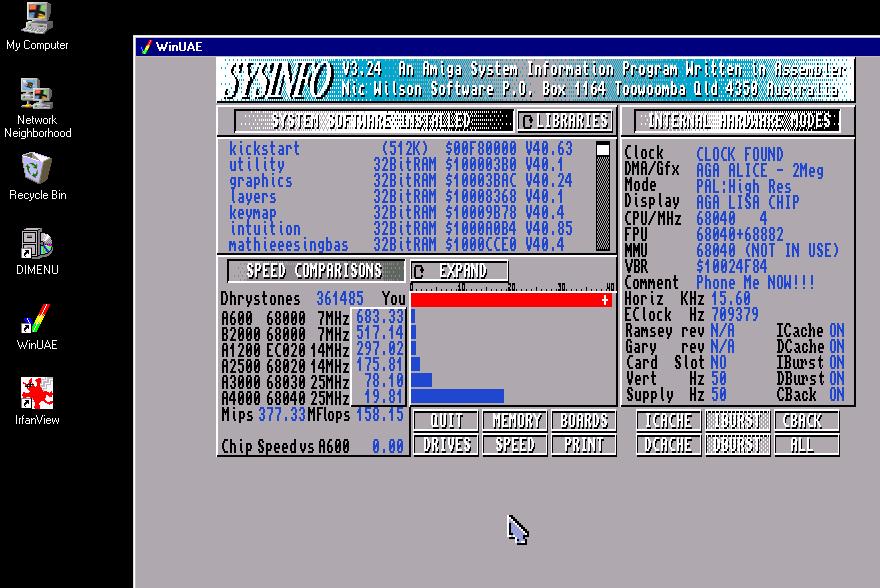This screenshot has width=880, height=588.
Task: Select the DIMENU desktop shortcut
Action: [37, 252]
